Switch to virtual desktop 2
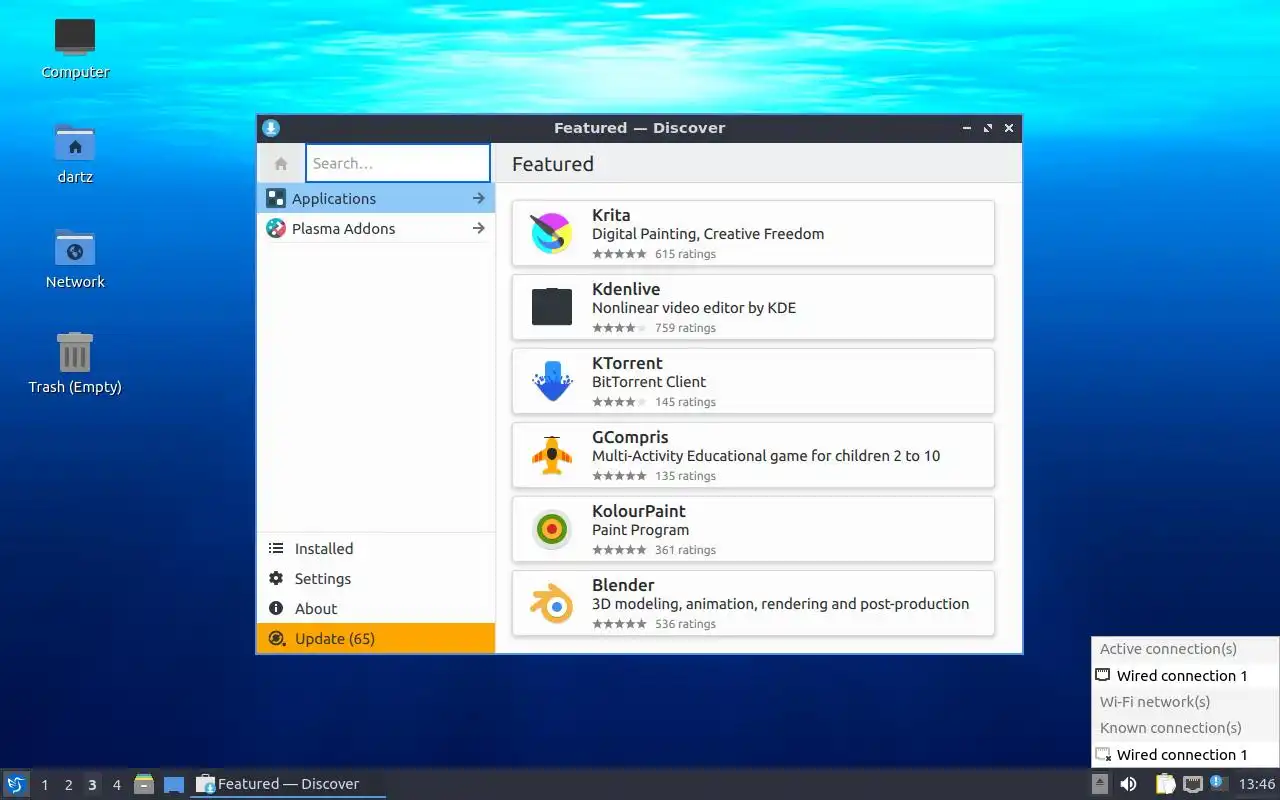The image size is (1280, 800). tap(68, 784)
